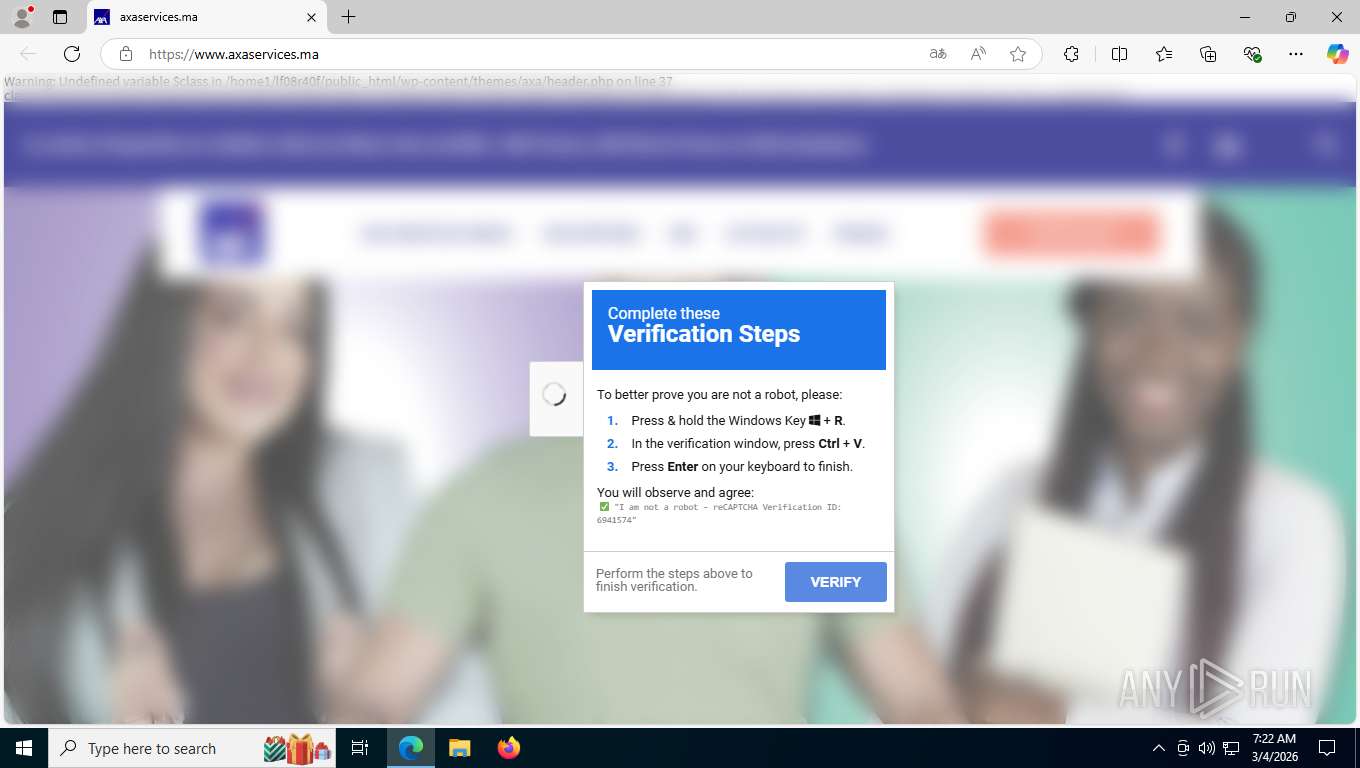This screenshot has width=1360, height=768.
Task: Show hidden system tray icons
Action: click(x=1159, y=748)
